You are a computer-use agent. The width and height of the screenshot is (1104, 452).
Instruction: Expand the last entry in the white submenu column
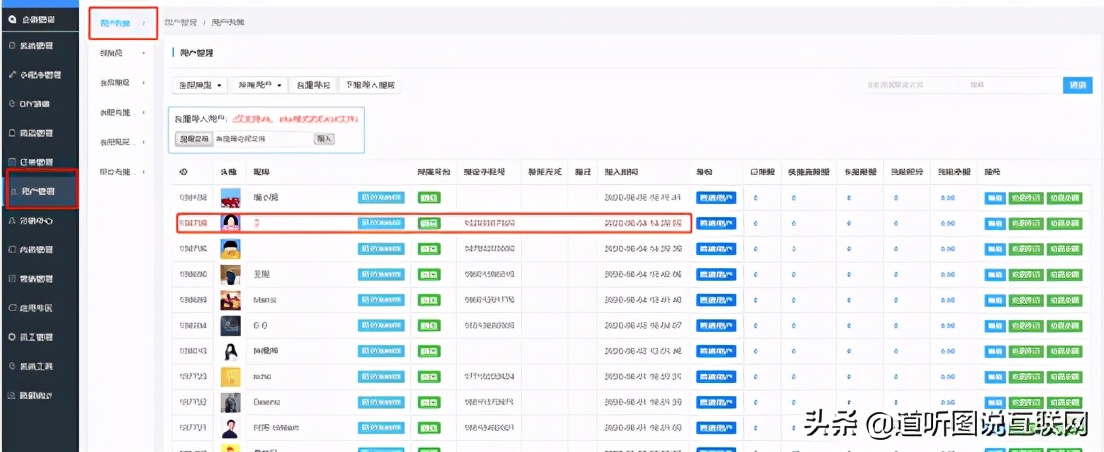click(123, 172)
